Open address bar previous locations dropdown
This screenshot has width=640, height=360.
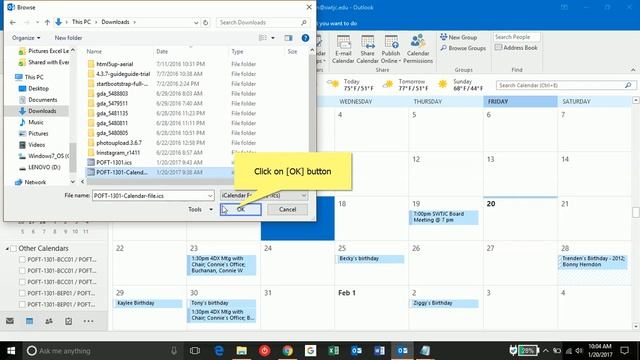tap(196, 22)
